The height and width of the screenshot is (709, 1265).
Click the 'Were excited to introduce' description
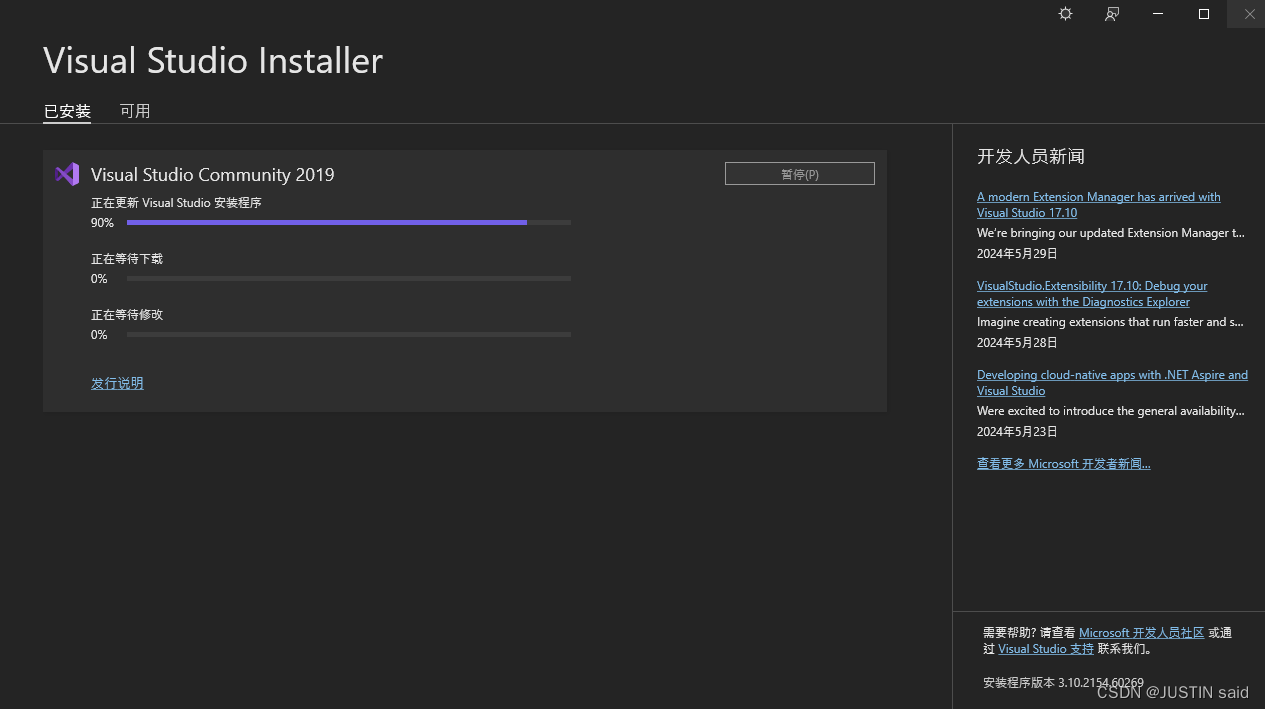coord(1111,411)
